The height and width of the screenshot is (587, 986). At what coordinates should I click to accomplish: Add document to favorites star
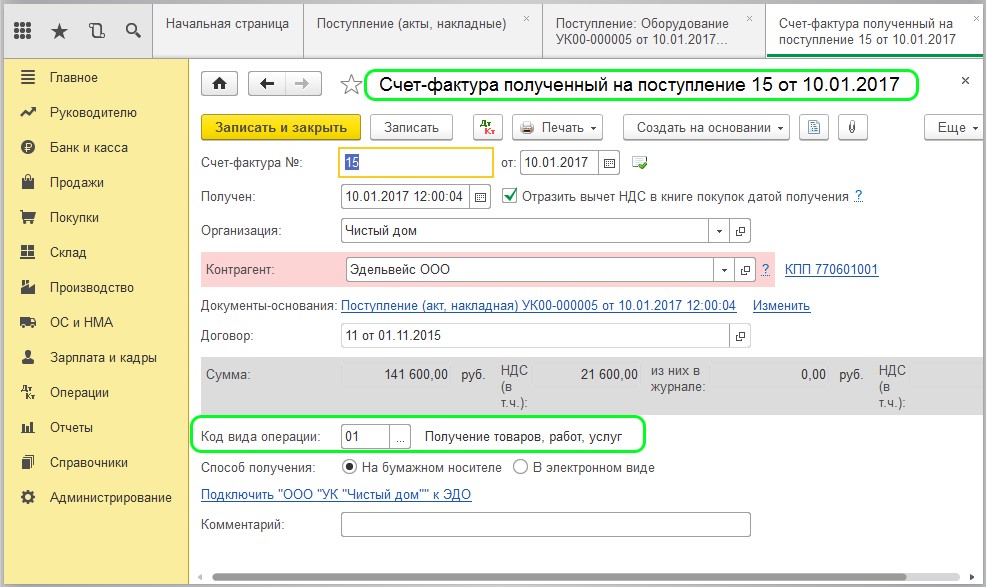pos(351,84)
